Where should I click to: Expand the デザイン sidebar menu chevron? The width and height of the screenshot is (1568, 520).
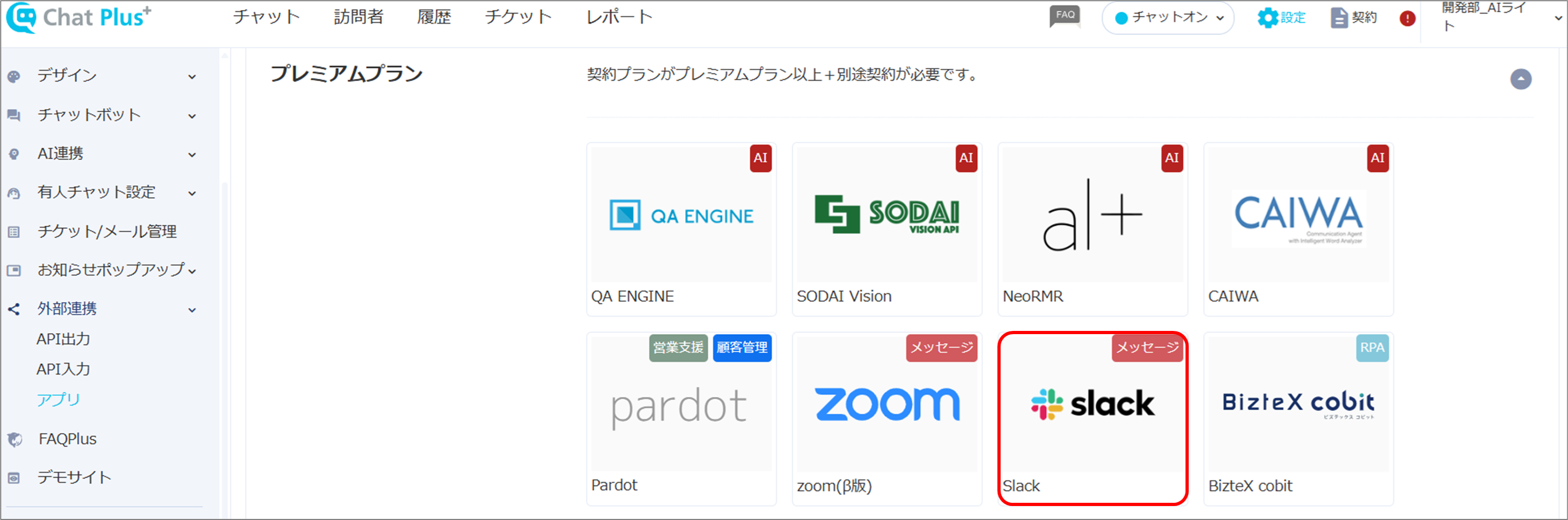coord(192,77)
